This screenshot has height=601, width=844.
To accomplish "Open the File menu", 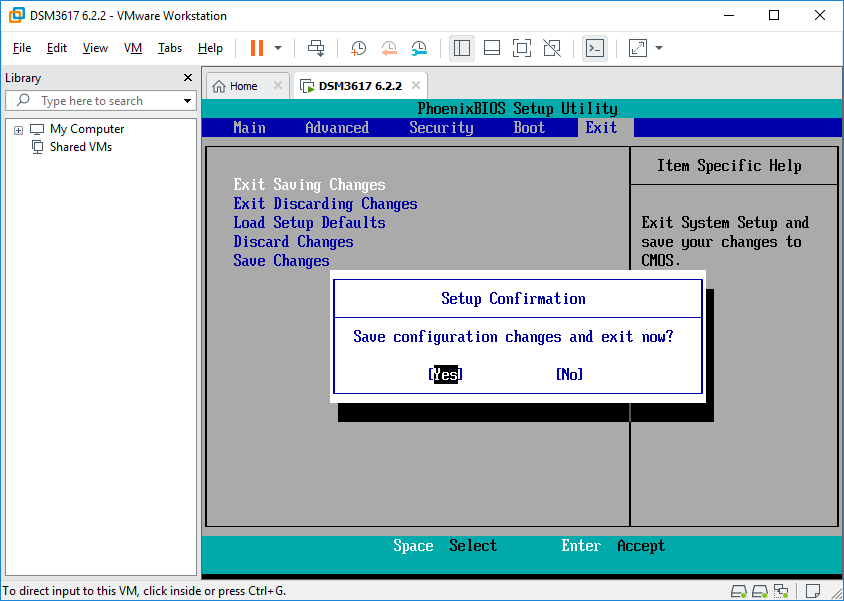I will (22, 48).
